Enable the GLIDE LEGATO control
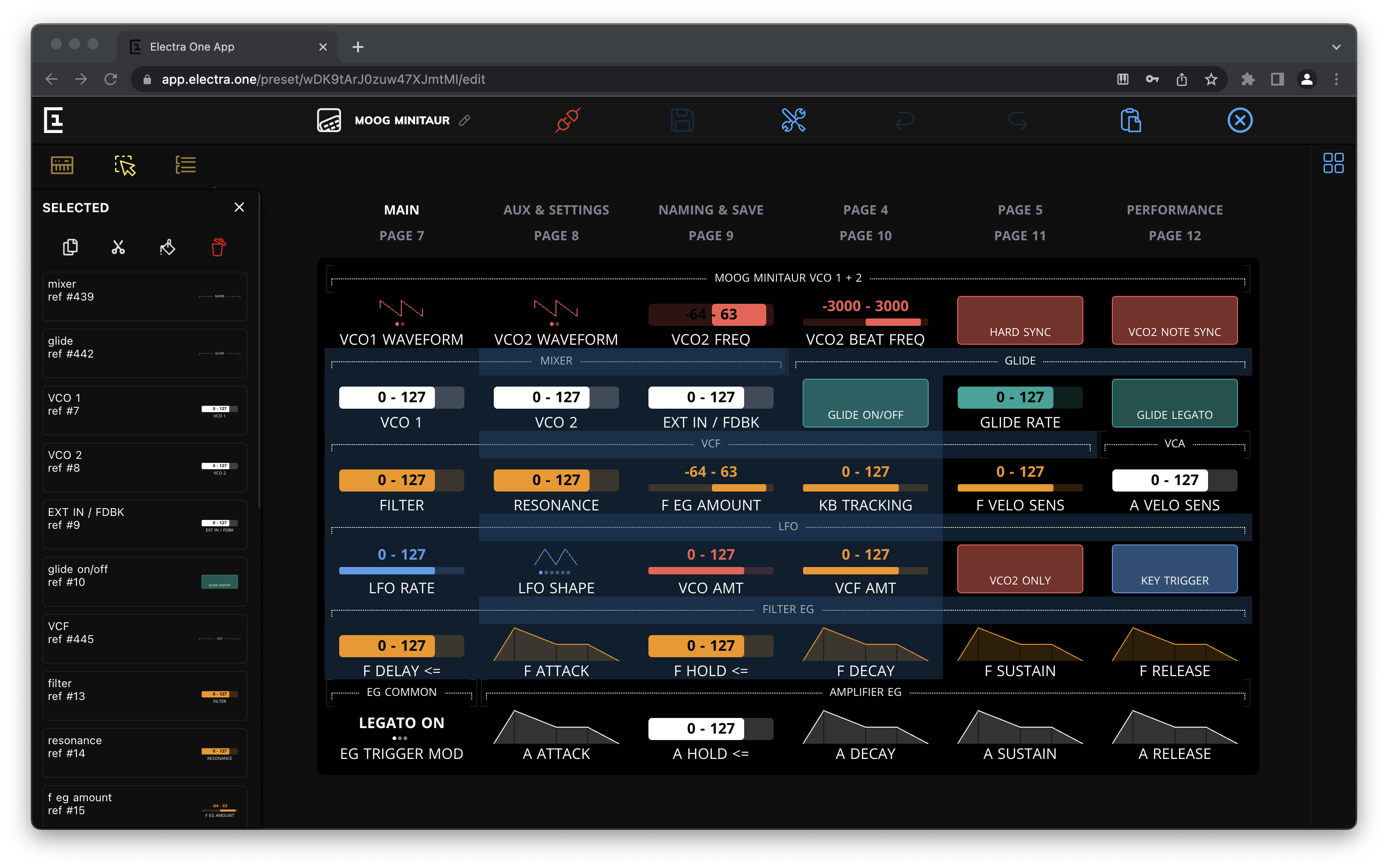The height and width of the screenshot is (868, 1388). [x=1174, y=403]
